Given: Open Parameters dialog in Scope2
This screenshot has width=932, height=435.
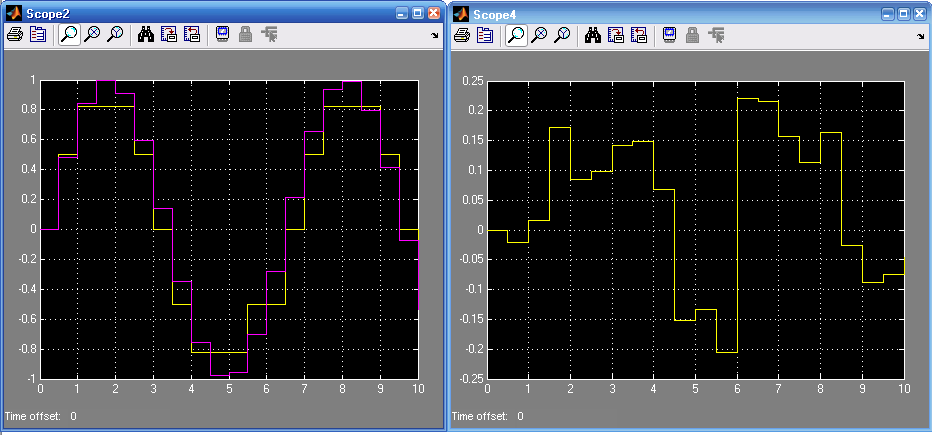Looking at the screenshot, I should pyautogui.click(x=38, y=35).
